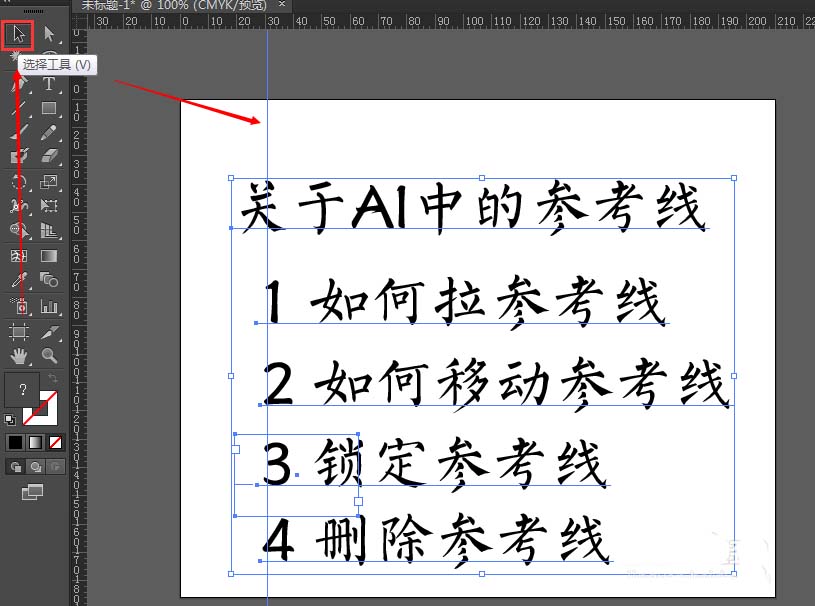Select the Width tool

pos(19,206)
